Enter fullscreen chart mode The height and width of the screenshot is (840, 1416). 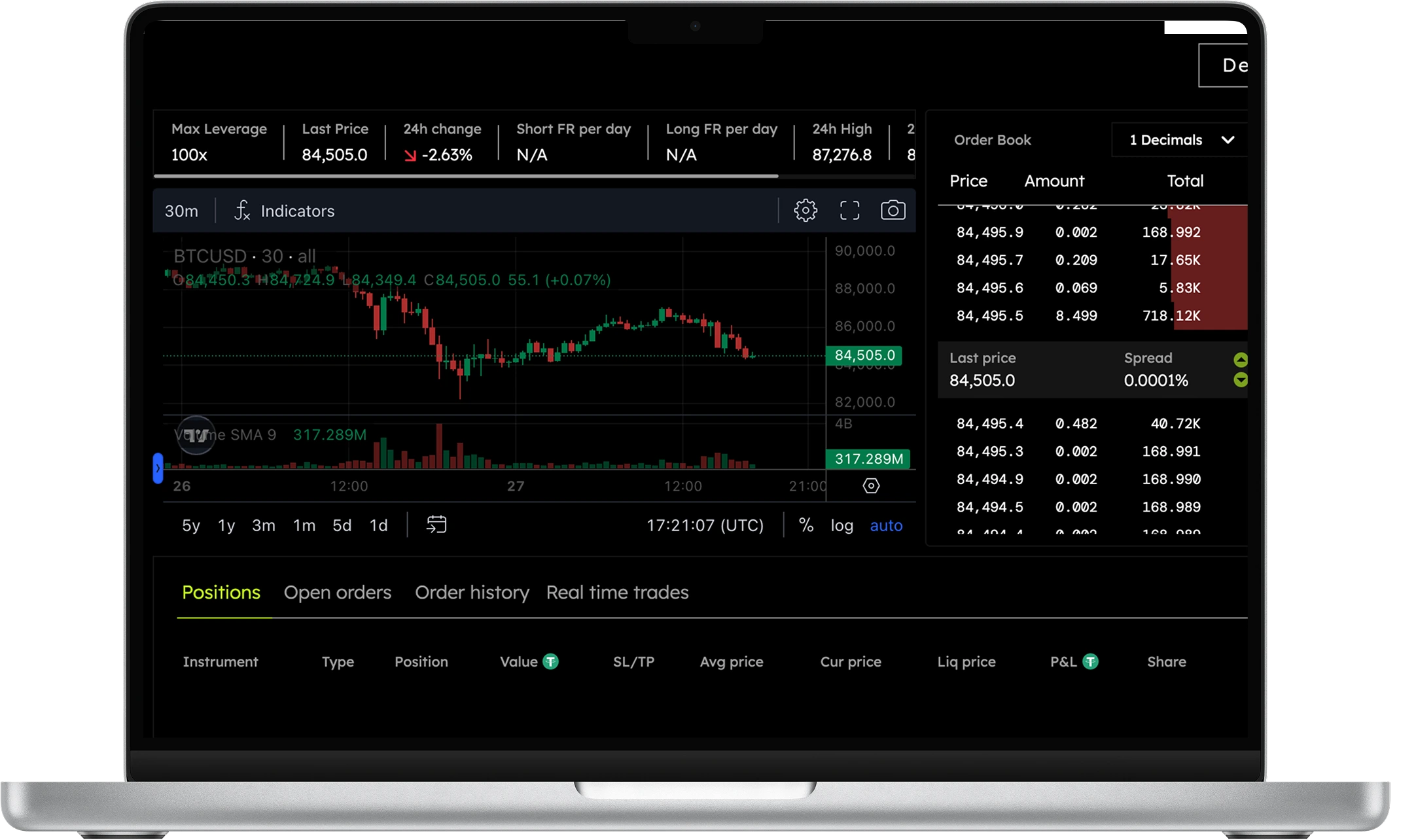click(849, 211)
